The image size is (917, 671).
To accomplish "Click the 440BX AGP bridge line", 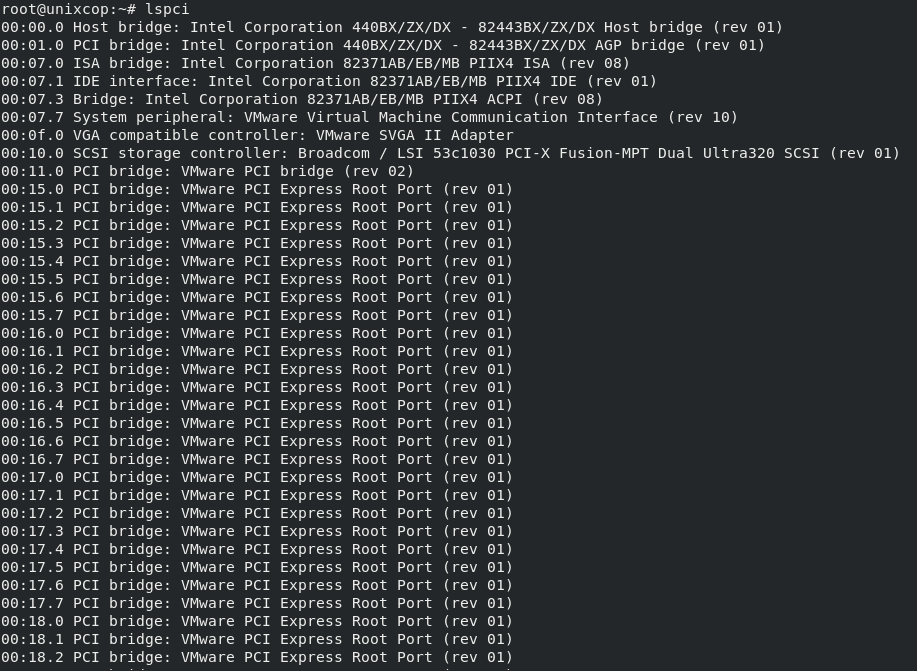I will point(383,46).
